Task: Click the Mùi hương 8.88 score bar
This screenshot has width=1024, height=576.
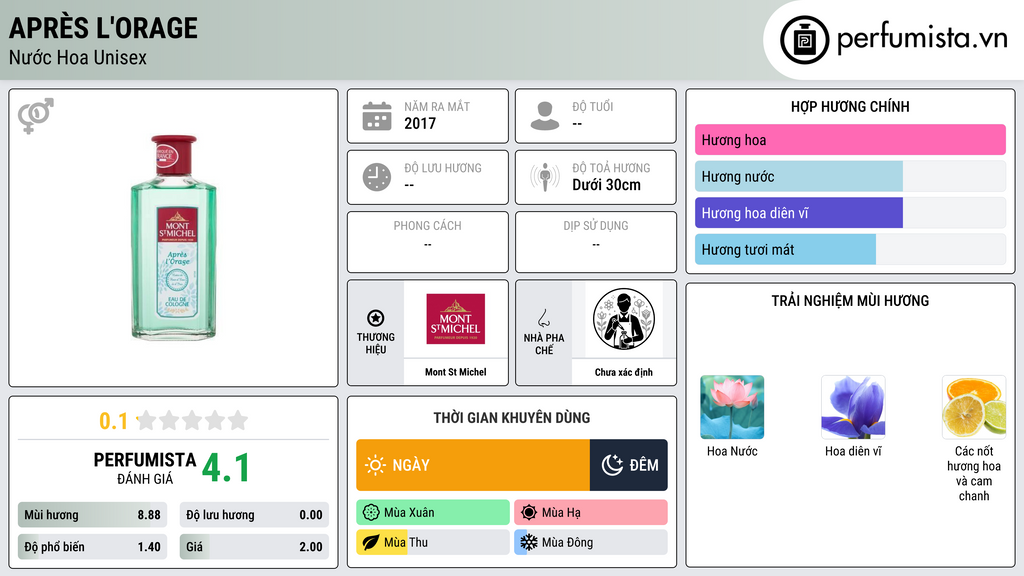Action: tap(92, 515)
